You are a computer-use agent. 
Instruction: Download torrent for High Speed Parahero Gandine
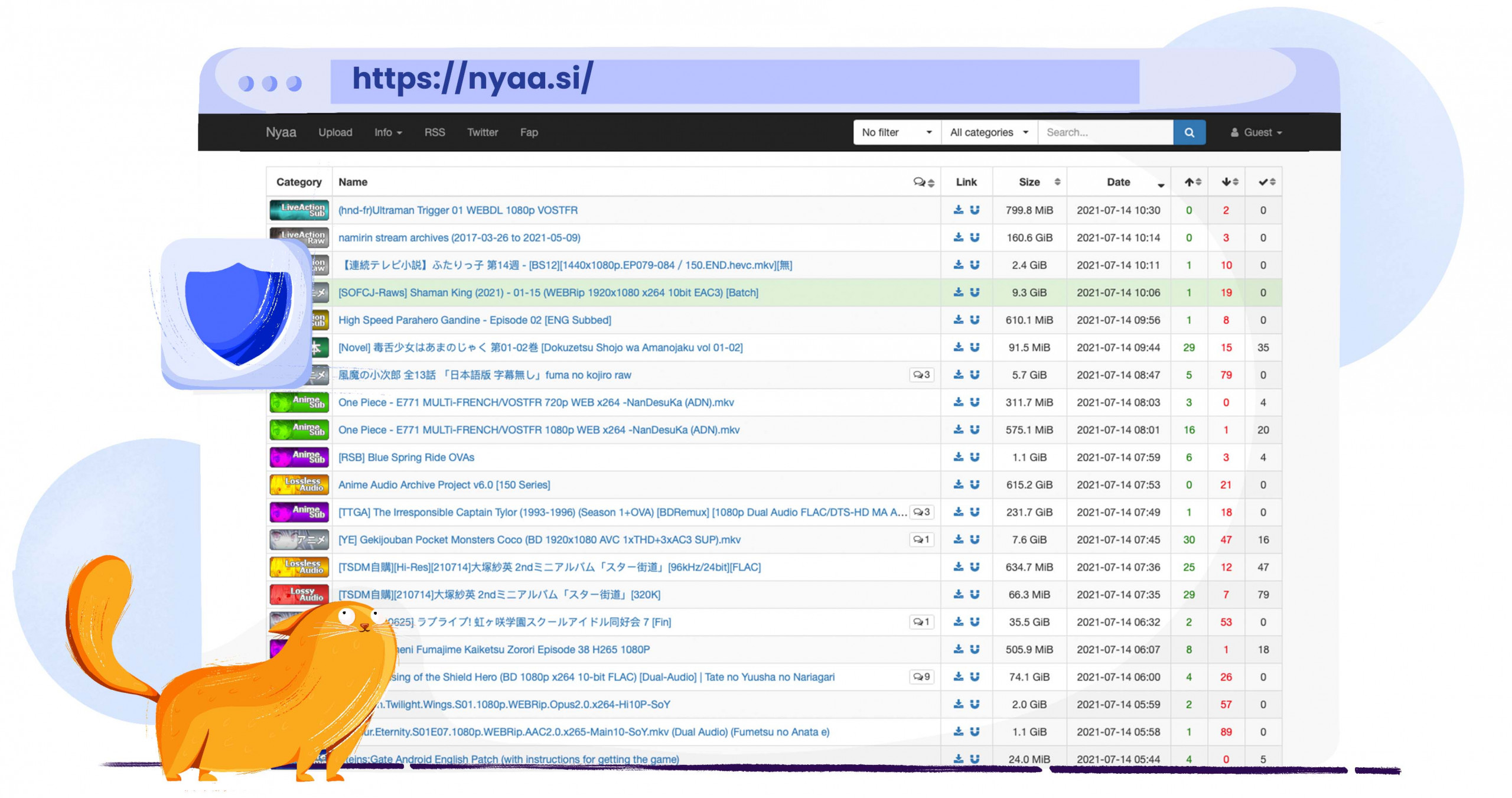point(958,320)
